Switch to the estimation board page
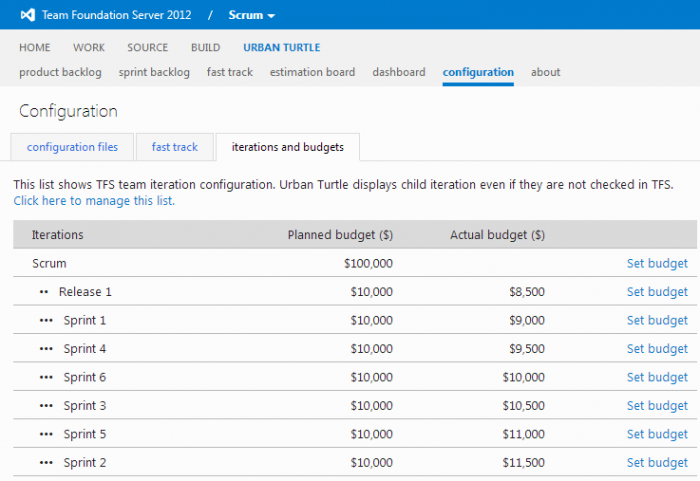This screenshot has height=481, width=700. (x=312, y=72)
